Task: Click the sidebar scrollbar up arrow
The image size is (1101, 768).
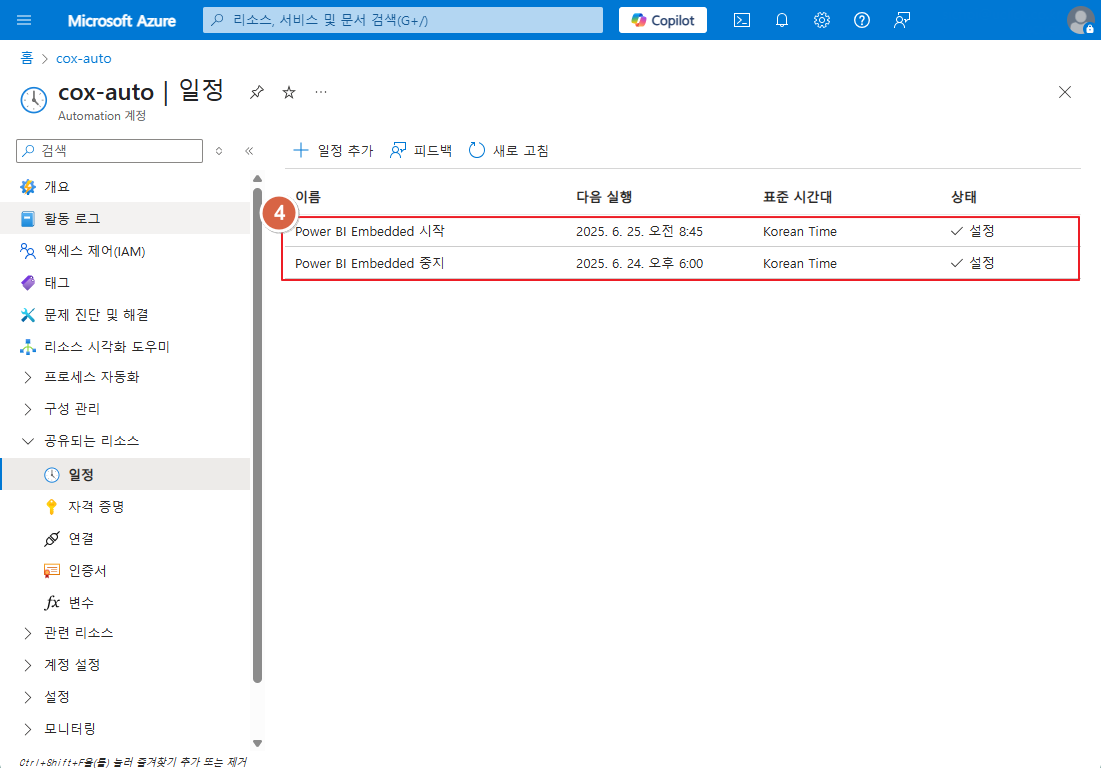Action: (x=257, y=178)
